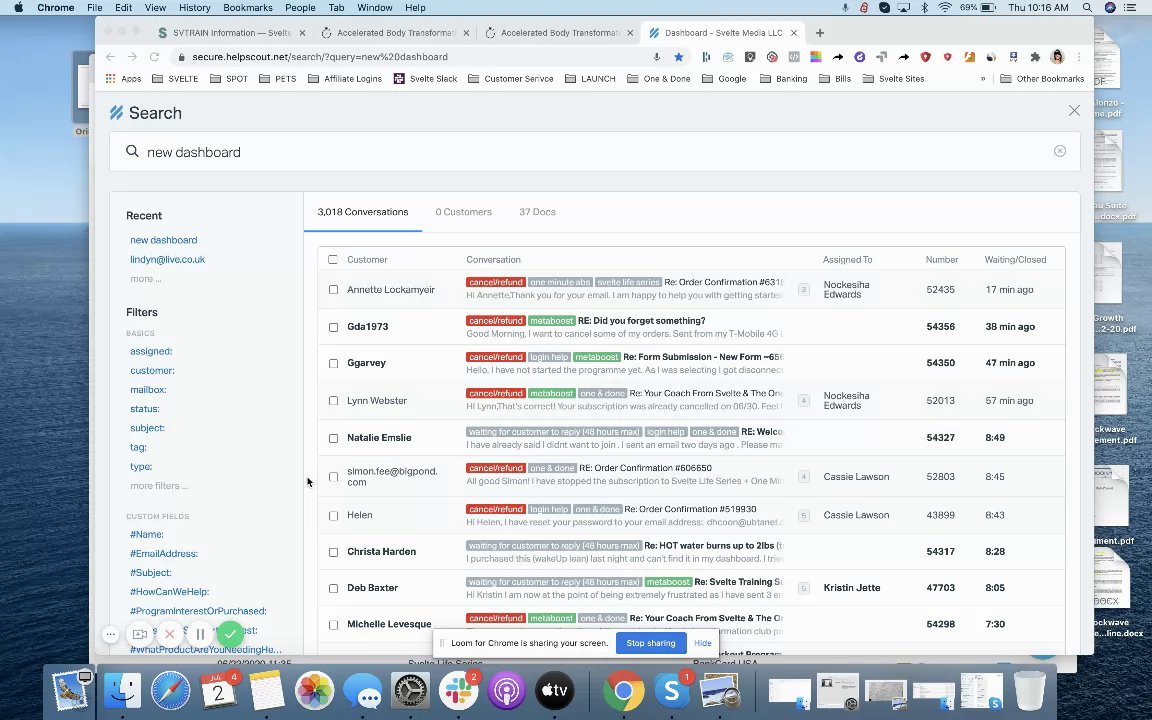The image size is (1152, 720).
Task: Click the magnifier icon beside 'new dashboard'
Action: point(132,151)
